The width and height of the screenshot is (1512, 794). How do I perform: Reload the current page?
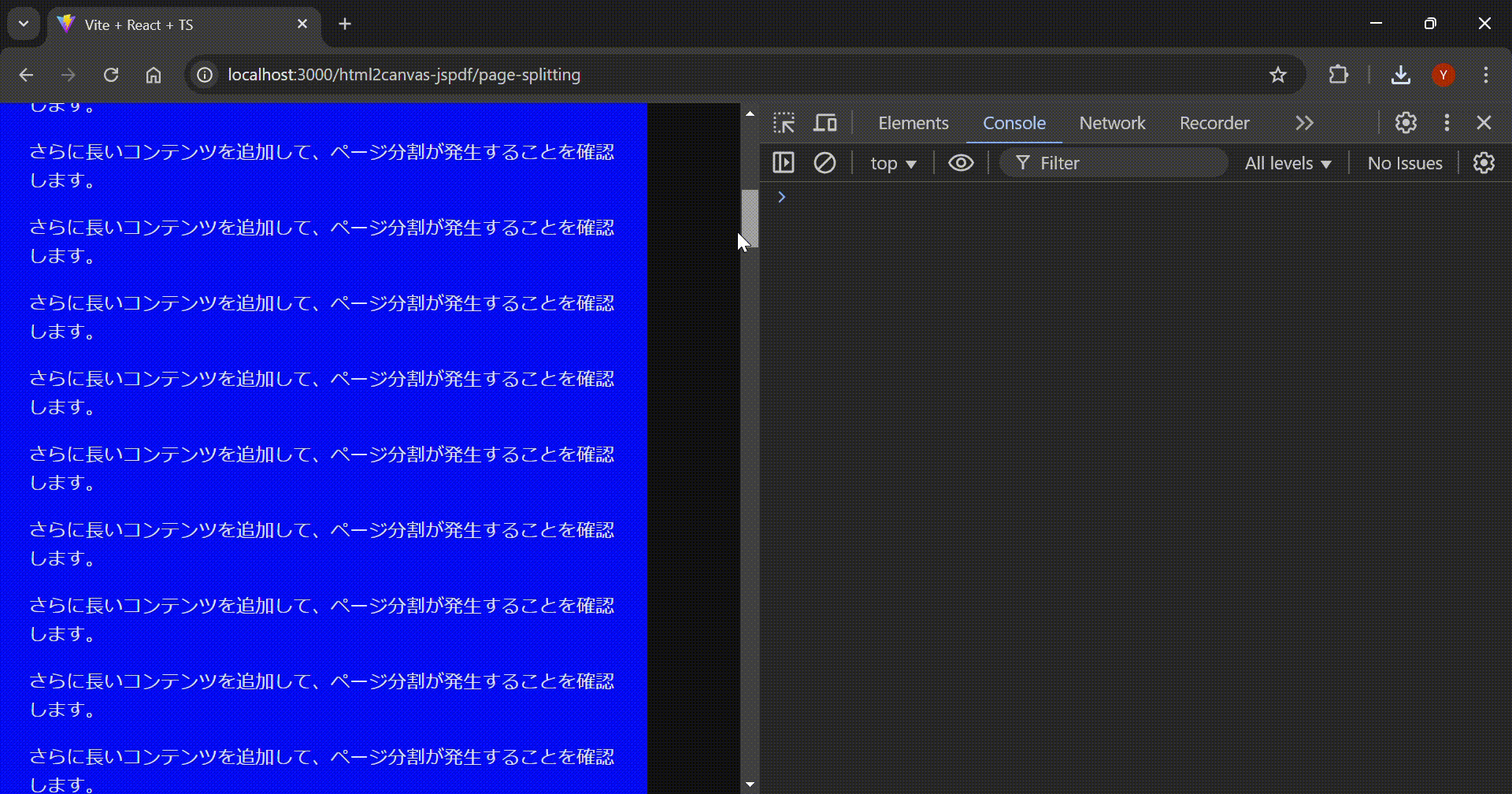(x=112, y=75)
